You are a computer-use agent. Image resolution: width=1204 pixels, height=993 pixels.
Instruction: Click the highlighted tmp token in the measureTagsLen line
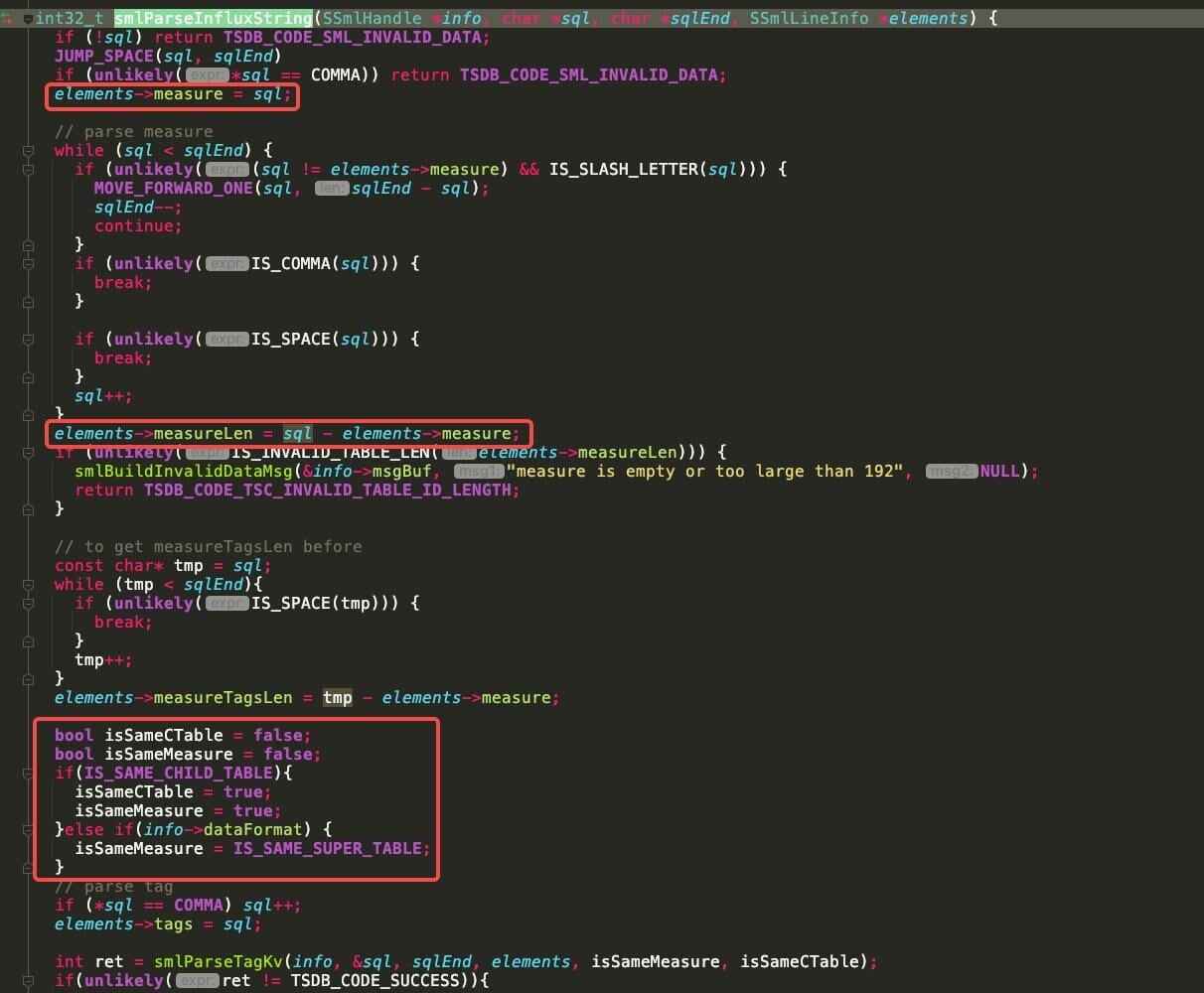[337, 697]
